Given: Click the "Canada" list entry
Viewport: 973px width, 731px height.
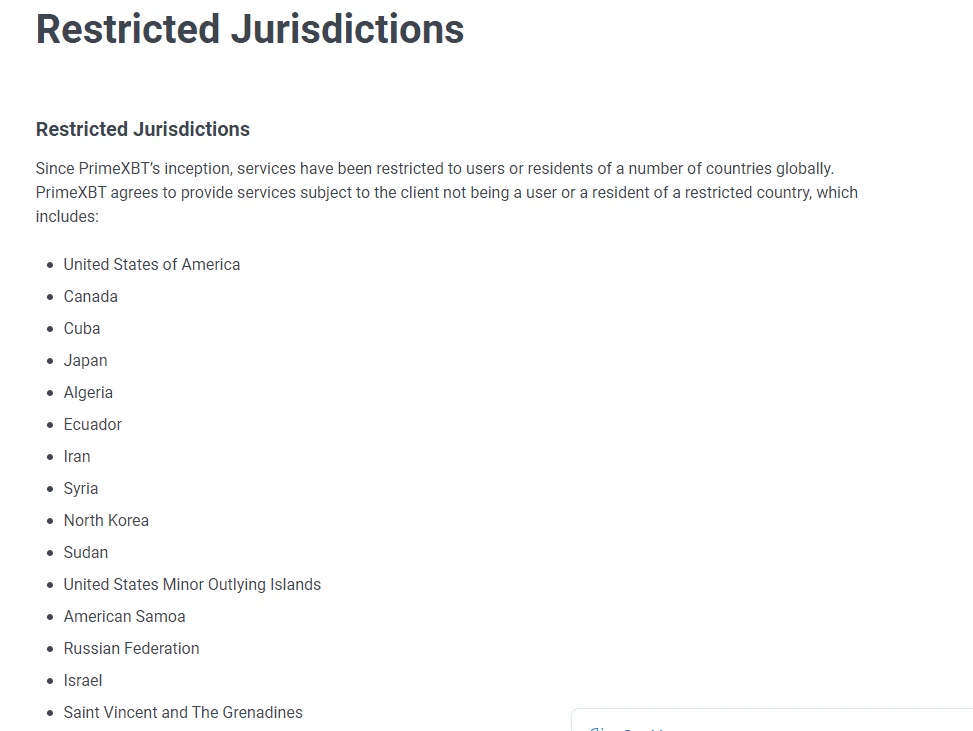Looking at the screenshot, I should pos(91,296).
